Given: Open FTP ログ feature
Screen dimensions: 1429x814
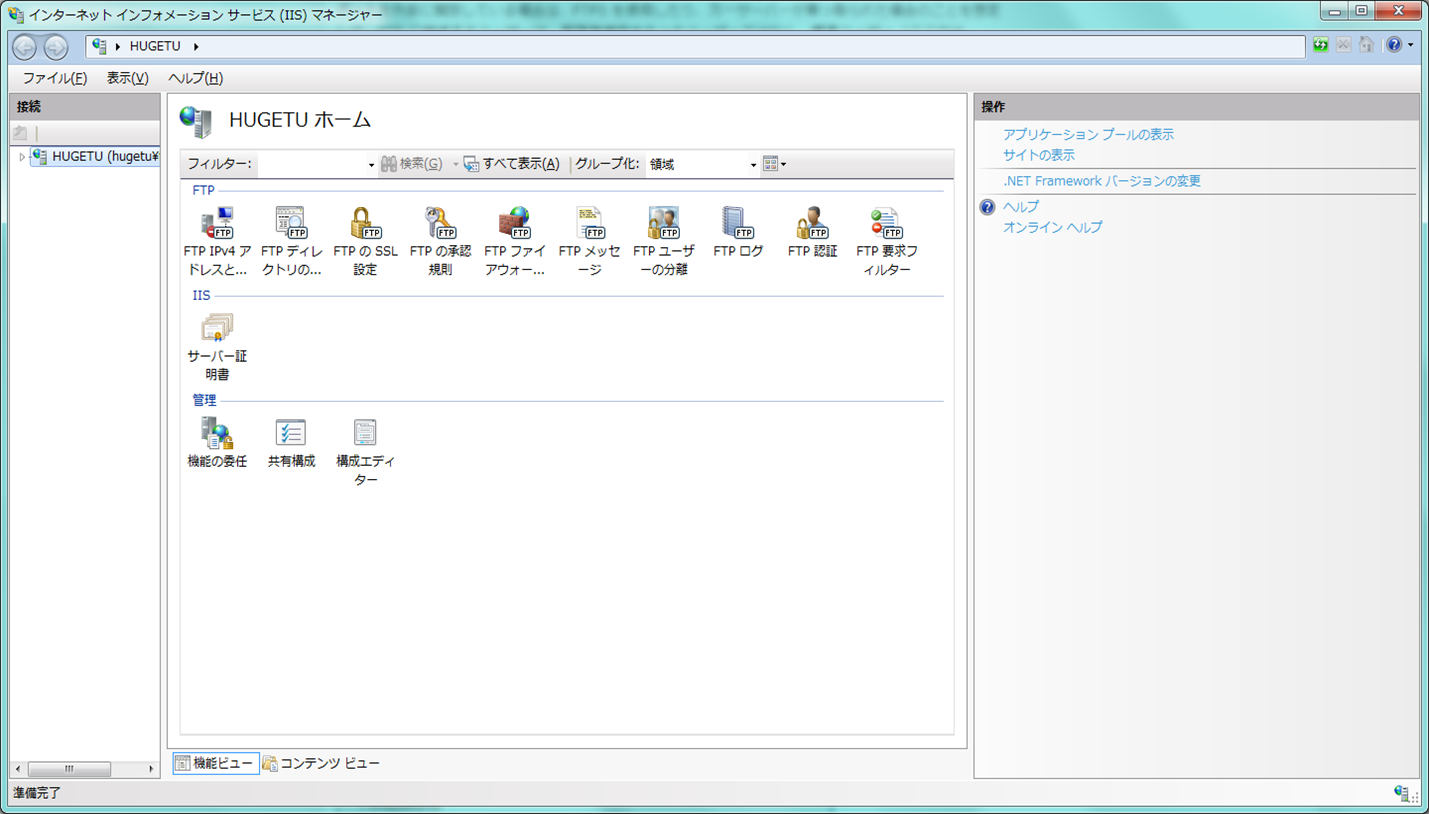Looking at the screenshot, I should [738, 233].
